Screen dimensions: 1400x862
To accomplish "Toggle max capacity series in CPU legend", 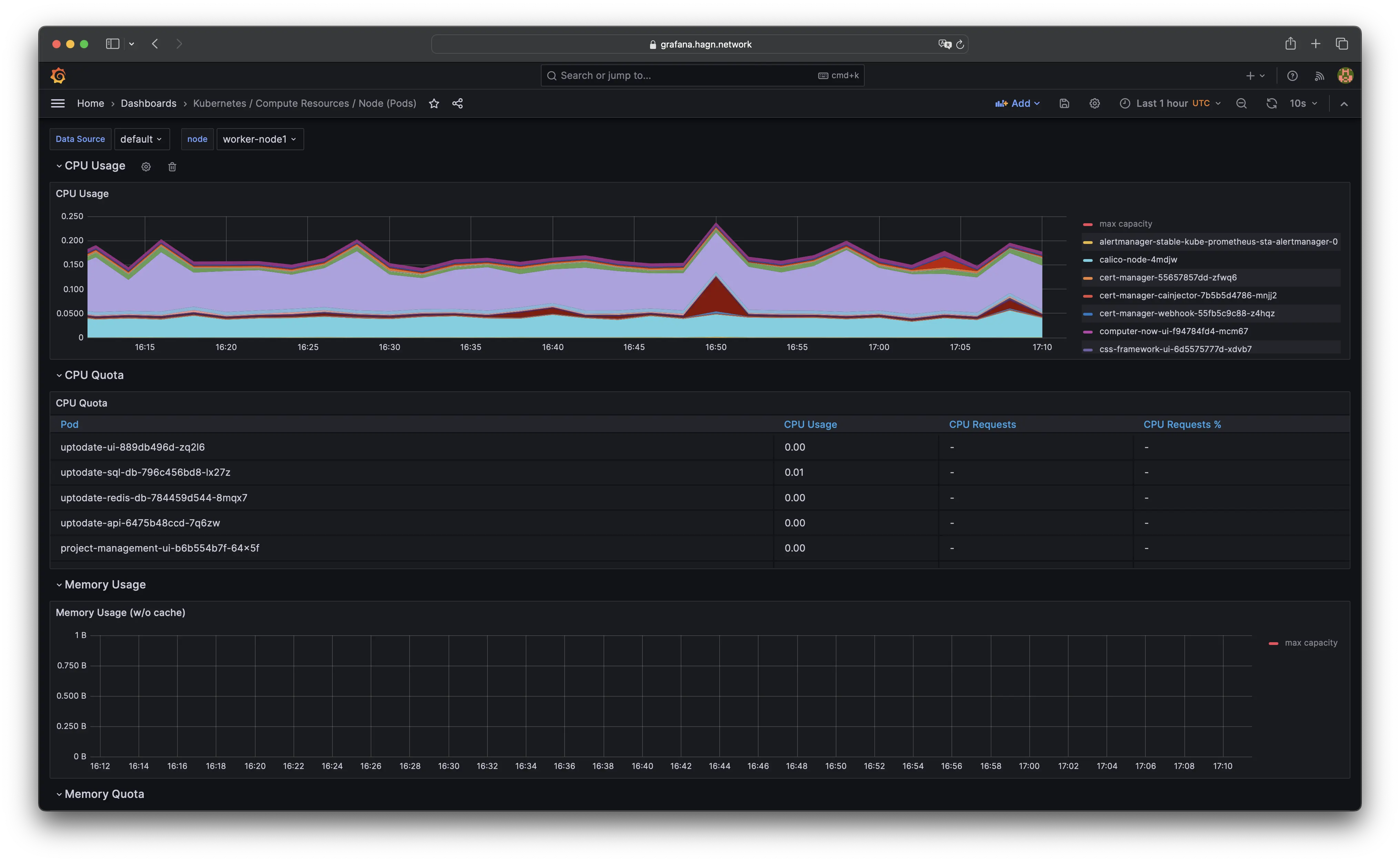I will tap(1125, 224).
